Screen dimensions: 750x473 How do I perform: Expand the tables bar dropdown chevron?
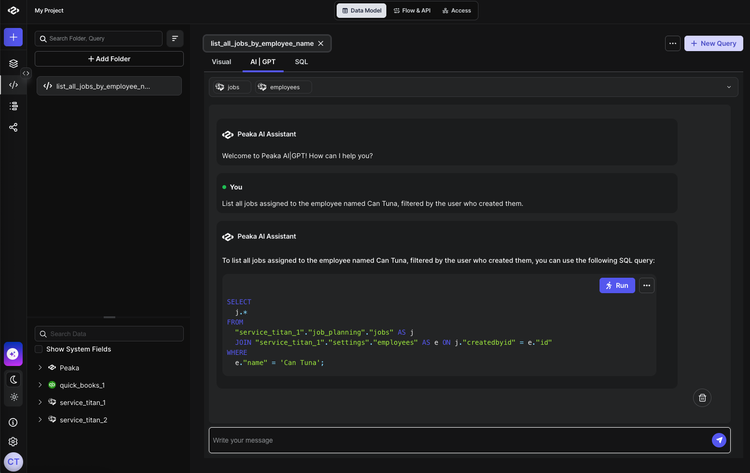(728, 87)
